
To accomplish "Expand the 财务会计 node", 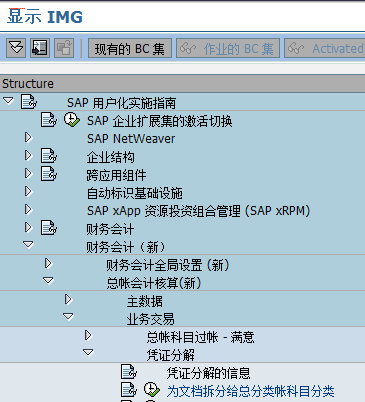I will (x=29, y=227).
